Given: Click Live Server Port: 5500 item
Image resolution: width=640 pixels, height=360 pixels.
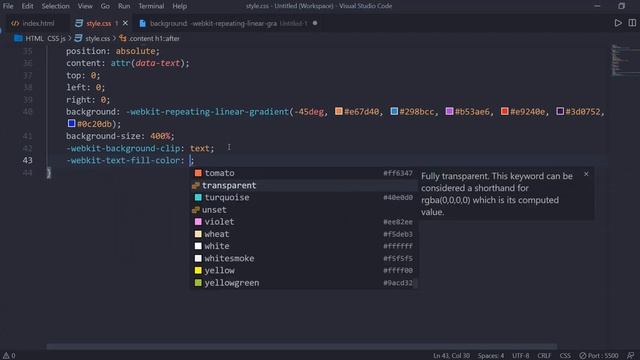Looking at the screenshot, I should tap(599, 356).
